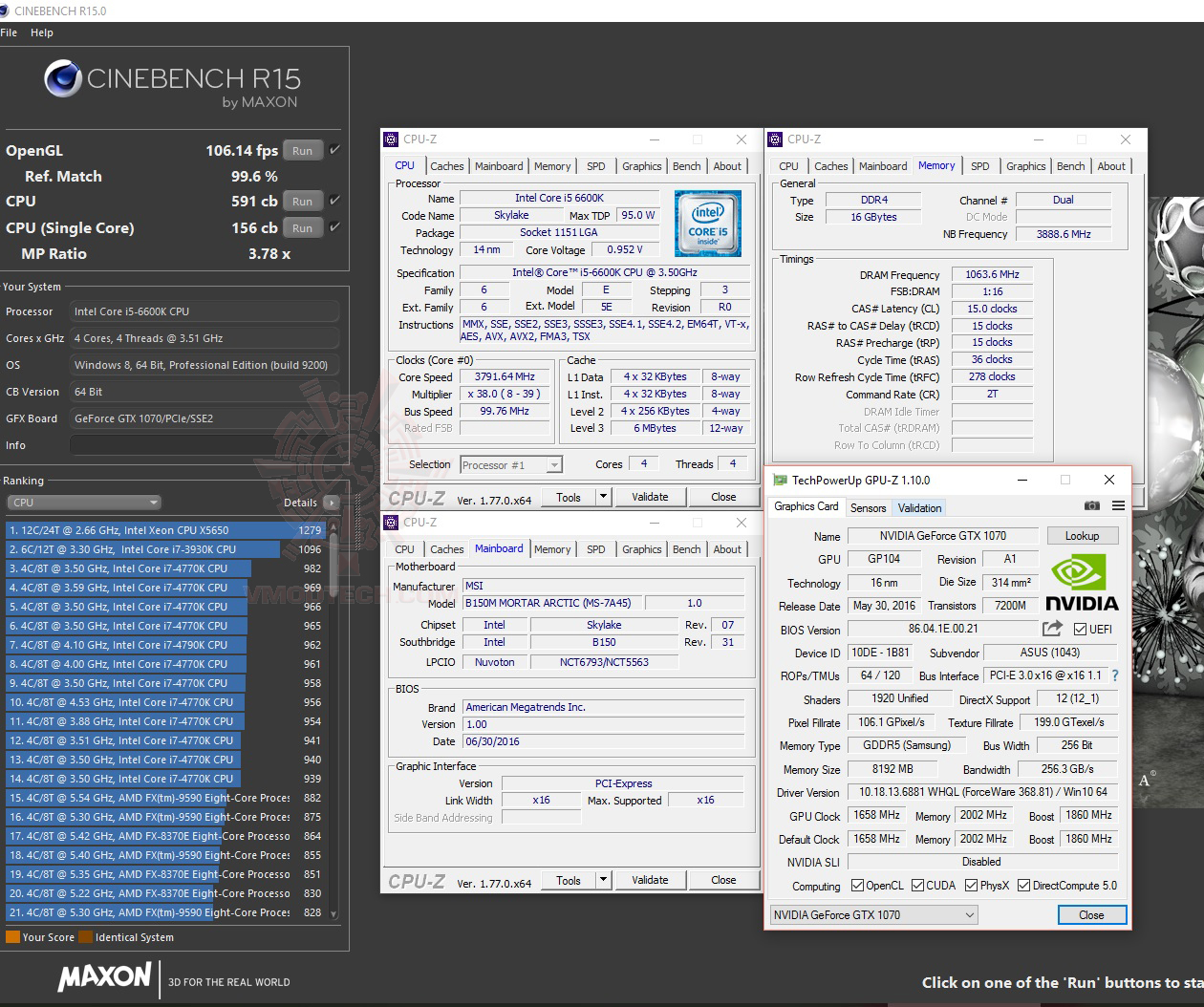Open Tools dropdown arrow in Mainboard window
The width and height of the screenshot is (1204, 1007).
tap(603, 880)
